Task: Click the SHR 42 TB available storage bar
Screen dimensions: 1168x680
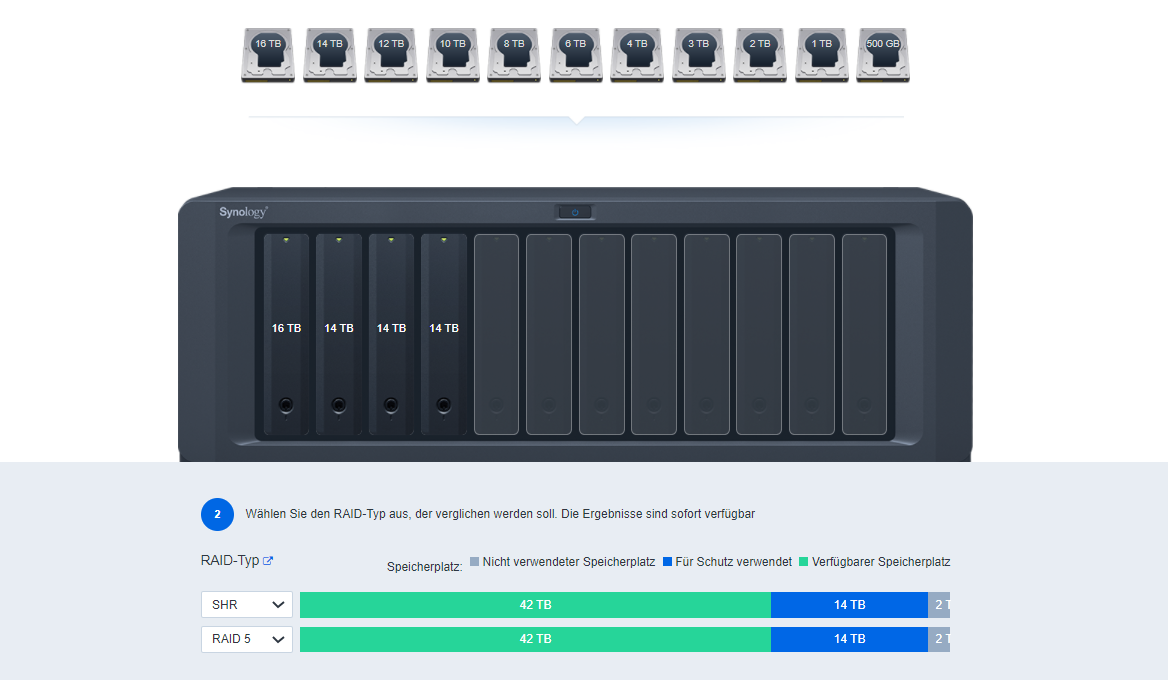Action: pyautogui.click(x=535, y=605)
